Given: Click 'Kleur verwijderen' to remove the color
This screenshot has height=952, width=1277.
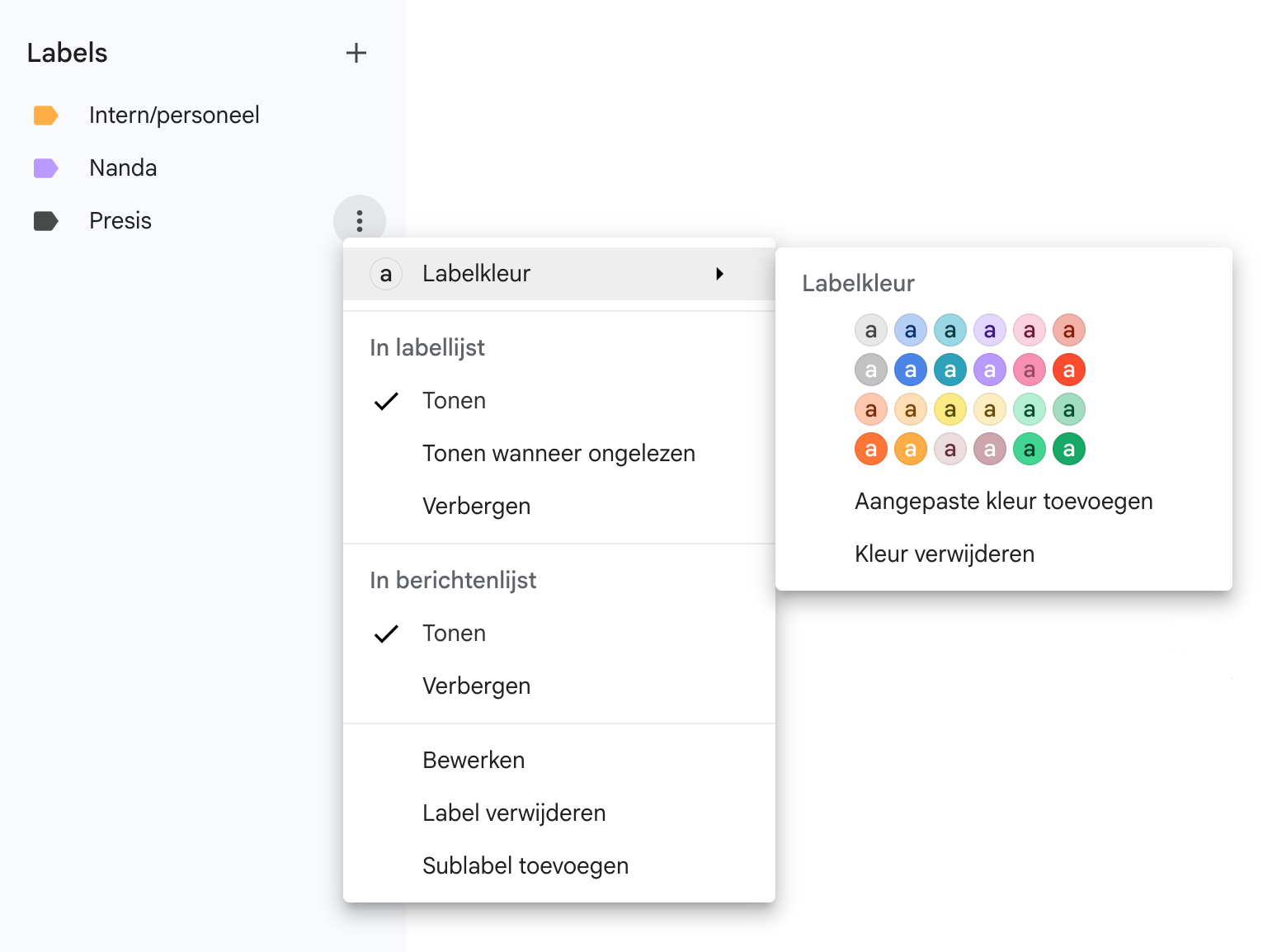Looking at the screenshot, I should [944, 554].
